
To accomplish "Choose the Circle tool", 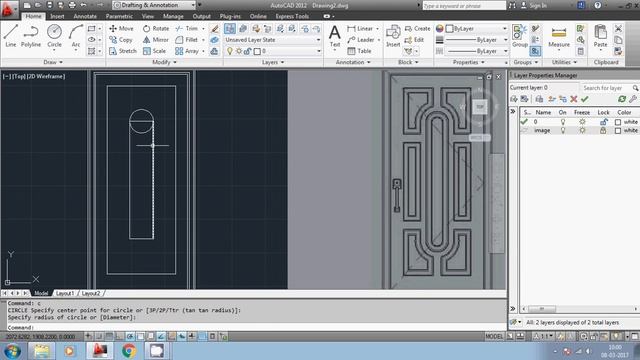I will (54, 36).
